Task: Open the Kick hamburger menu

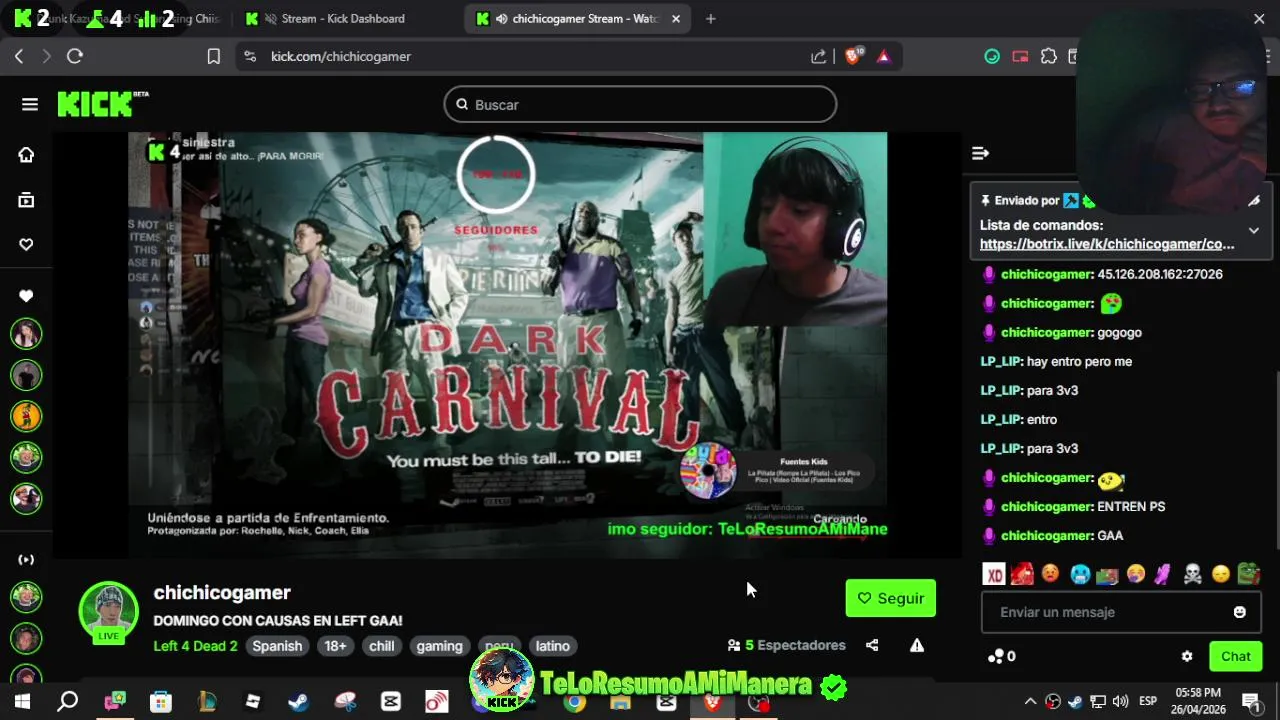Action: coord(30,105)
